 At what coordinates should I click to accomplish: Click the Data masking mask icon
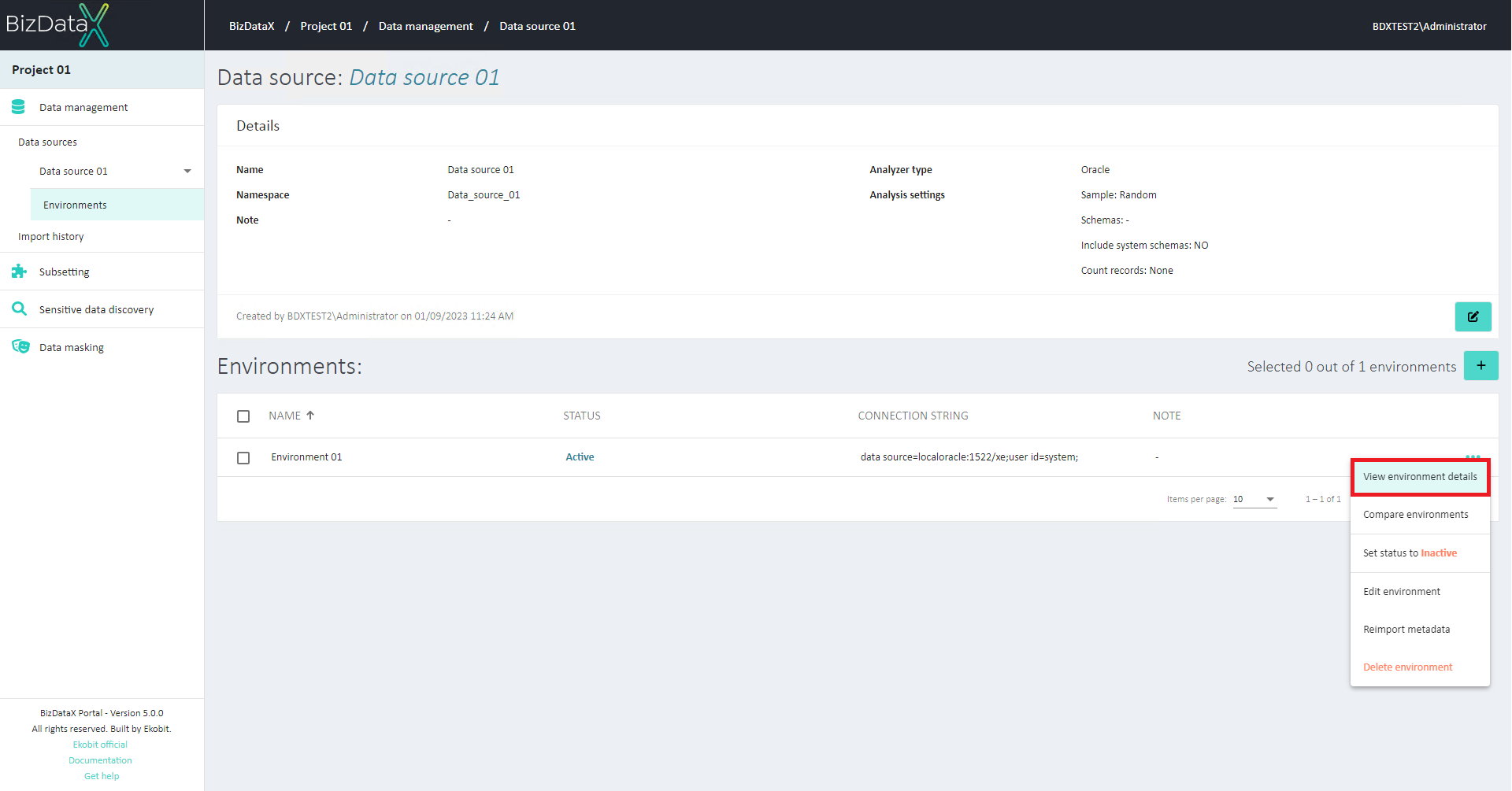click(20, 347)
